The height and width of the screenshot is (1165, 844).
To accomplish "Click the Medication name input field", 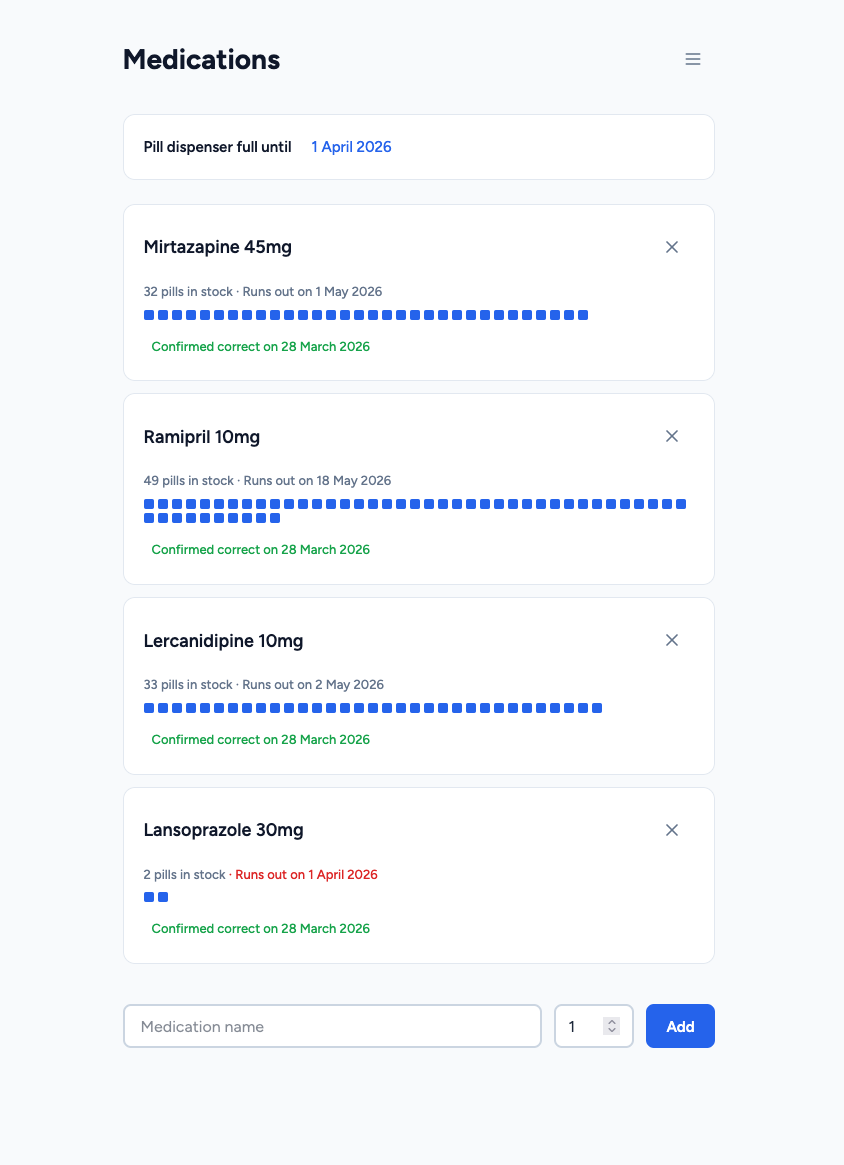I will click(x=332, y=1026).
